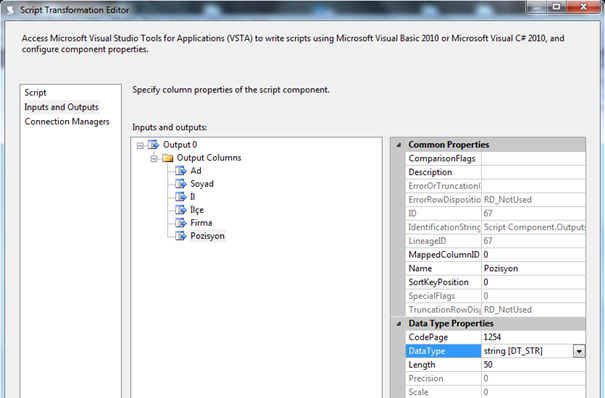Viewport: 605px width, 398px height.
Task: Select the İlçe output column
Action: click(197, 210)
